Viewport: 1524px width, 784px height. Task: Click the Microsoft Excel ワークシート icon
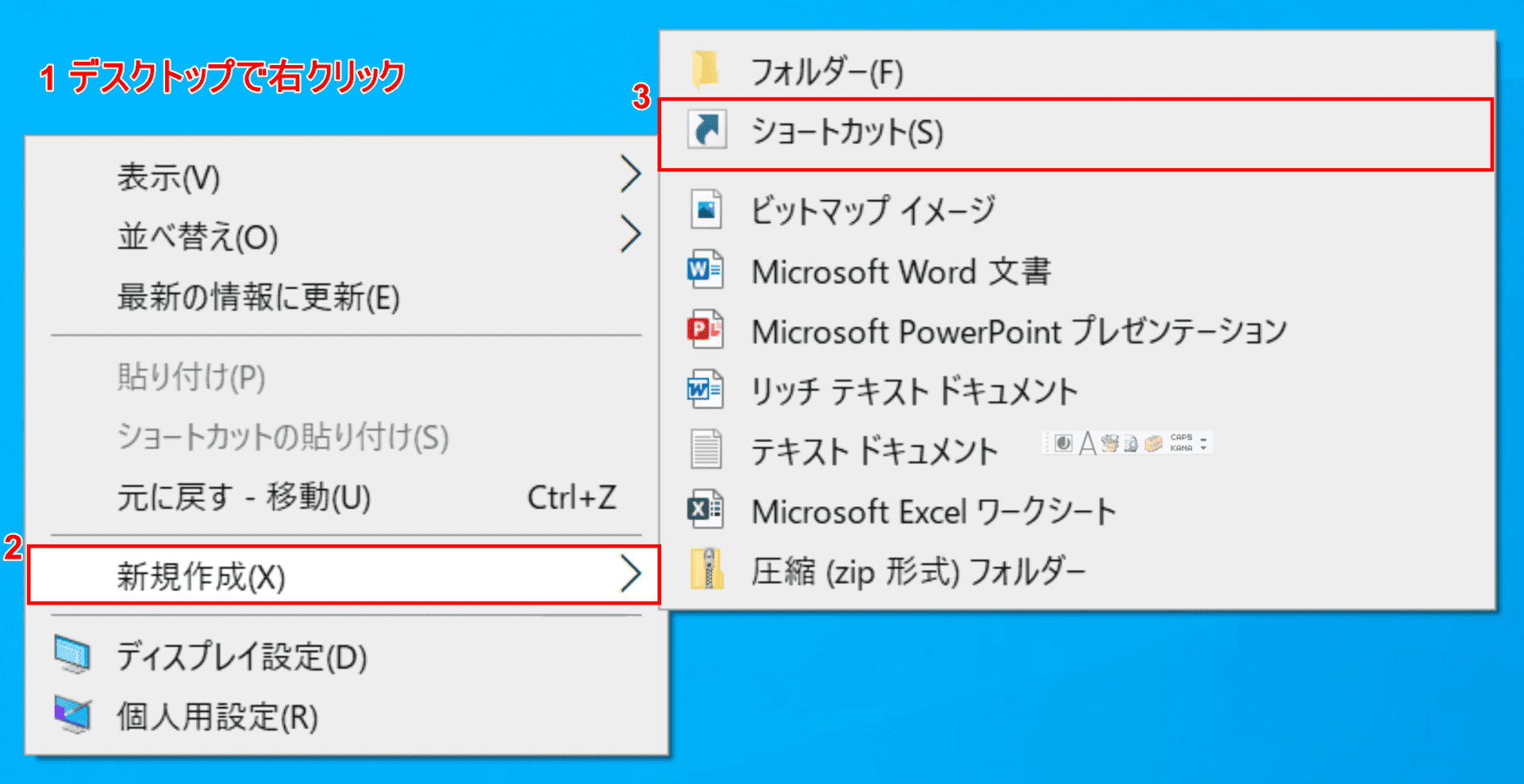click(x=706, y=509)
